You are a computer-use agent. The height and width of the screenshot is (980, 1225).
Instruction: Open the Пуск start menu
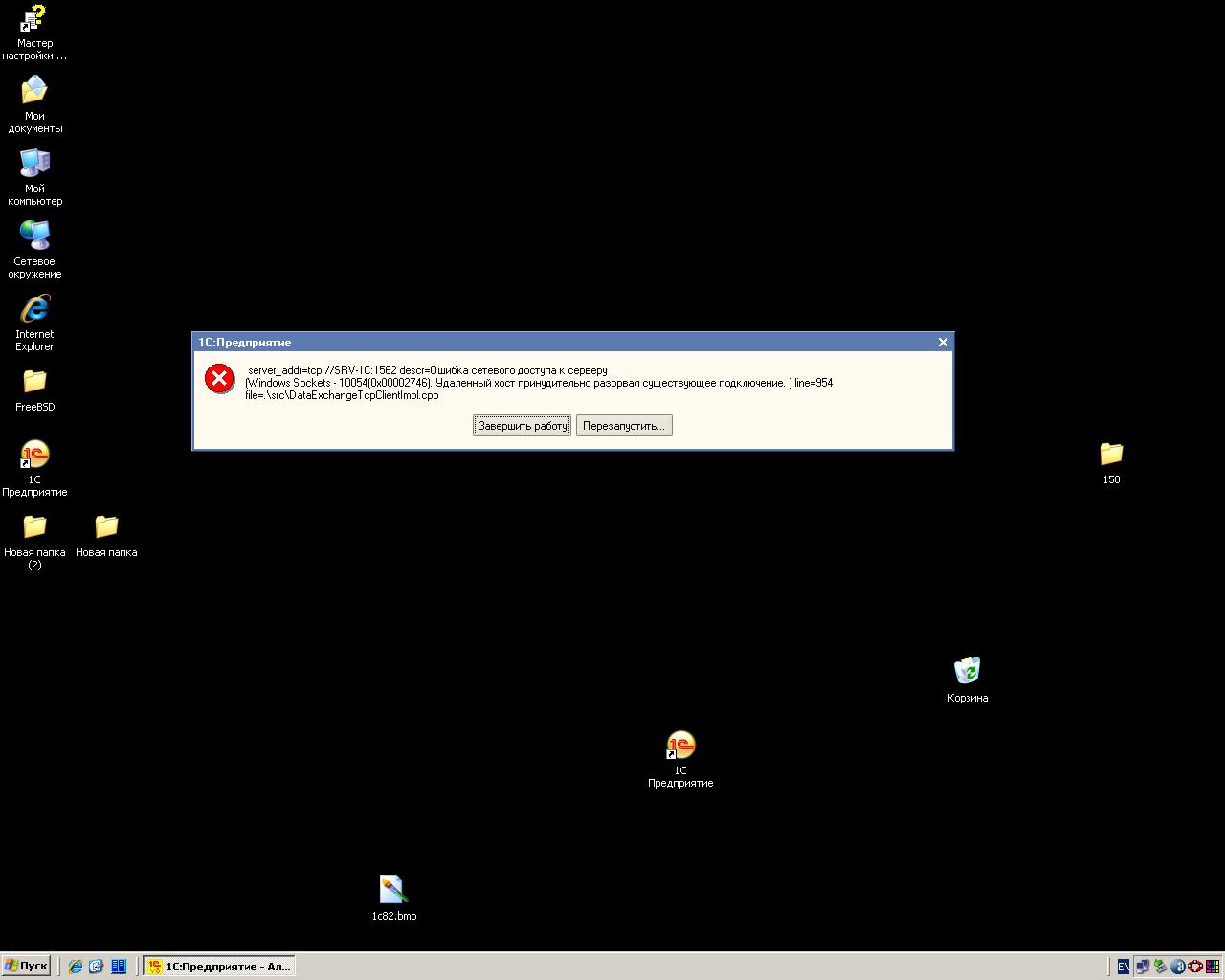(x=26, y=966)
